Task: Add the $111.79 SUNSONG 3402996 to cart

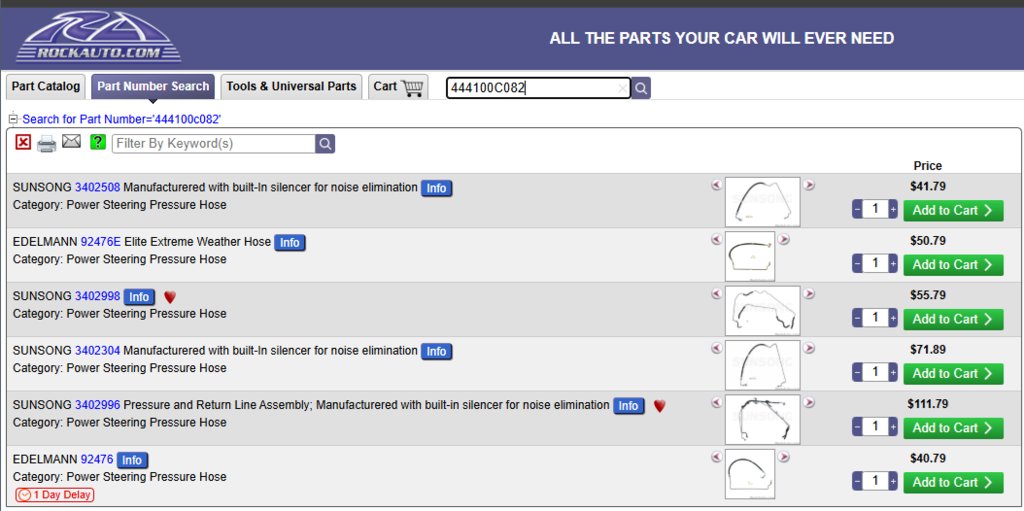Action: click(x=953, y=427)
